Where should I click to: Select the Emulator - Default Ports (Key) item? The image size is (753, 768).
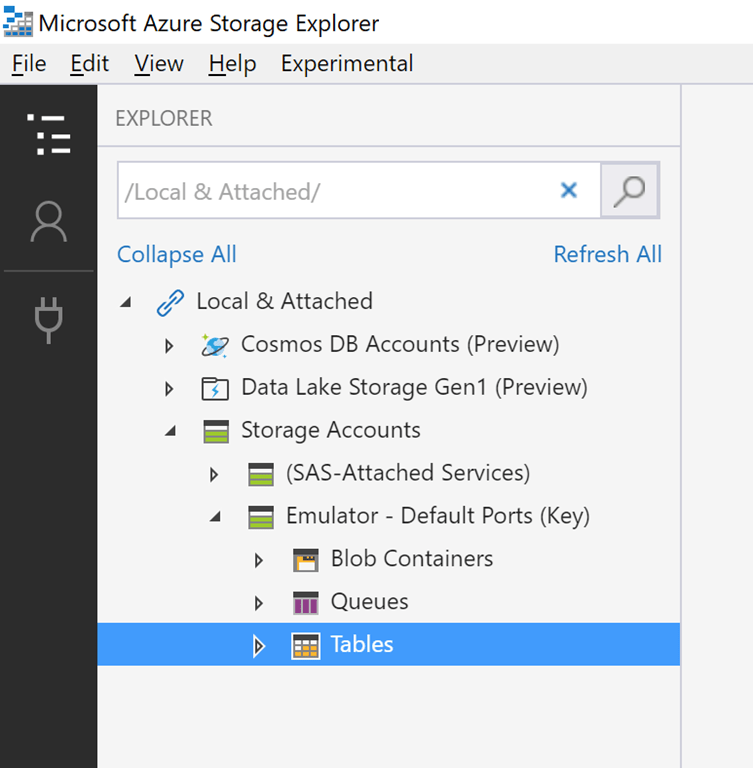pyautogui.click(x=437, y=517)
